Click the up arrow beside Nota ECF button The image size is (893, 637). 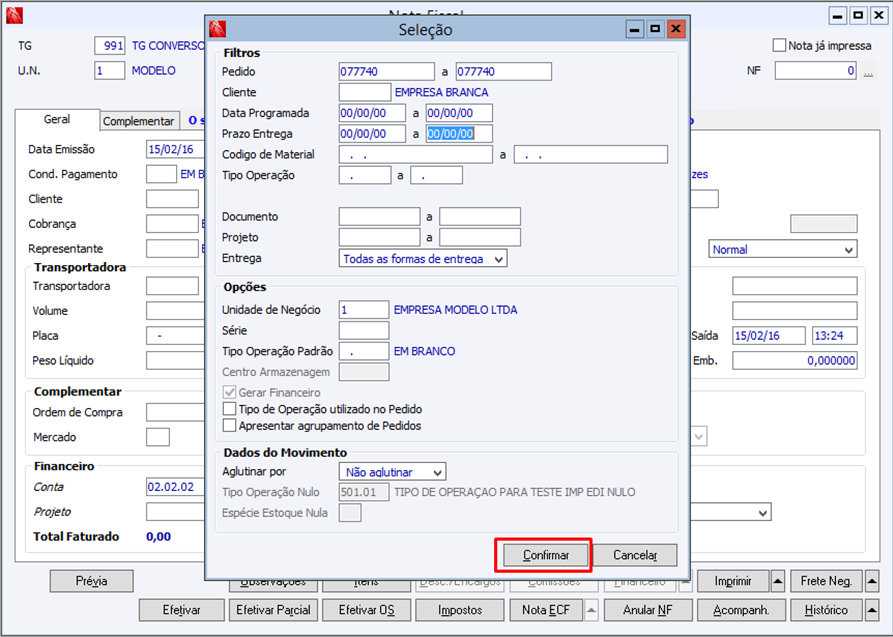(x=591, y=610)
